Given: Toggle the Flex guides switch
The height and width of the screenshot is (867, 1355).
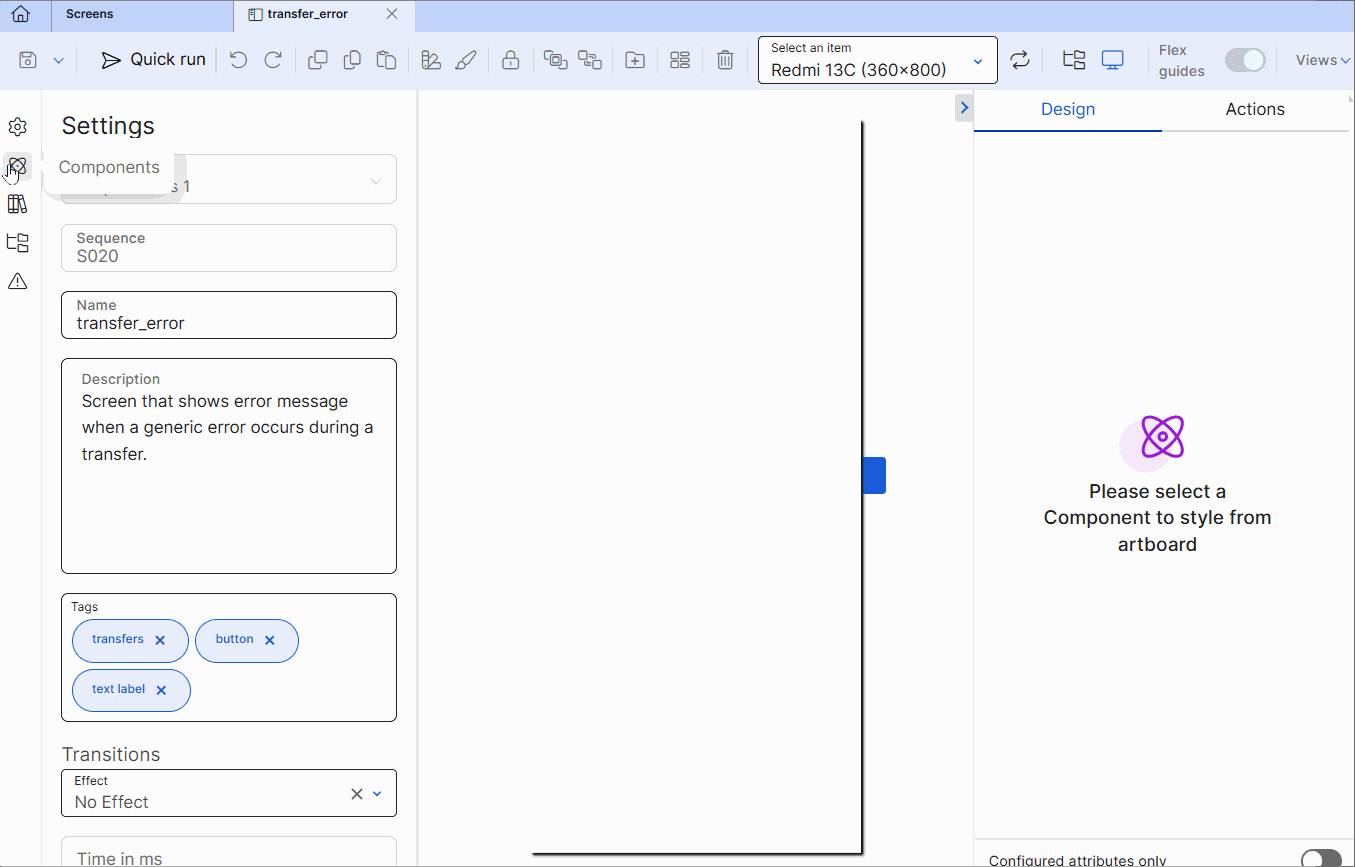Looking at the screenshot, I should pos(1245,60).
